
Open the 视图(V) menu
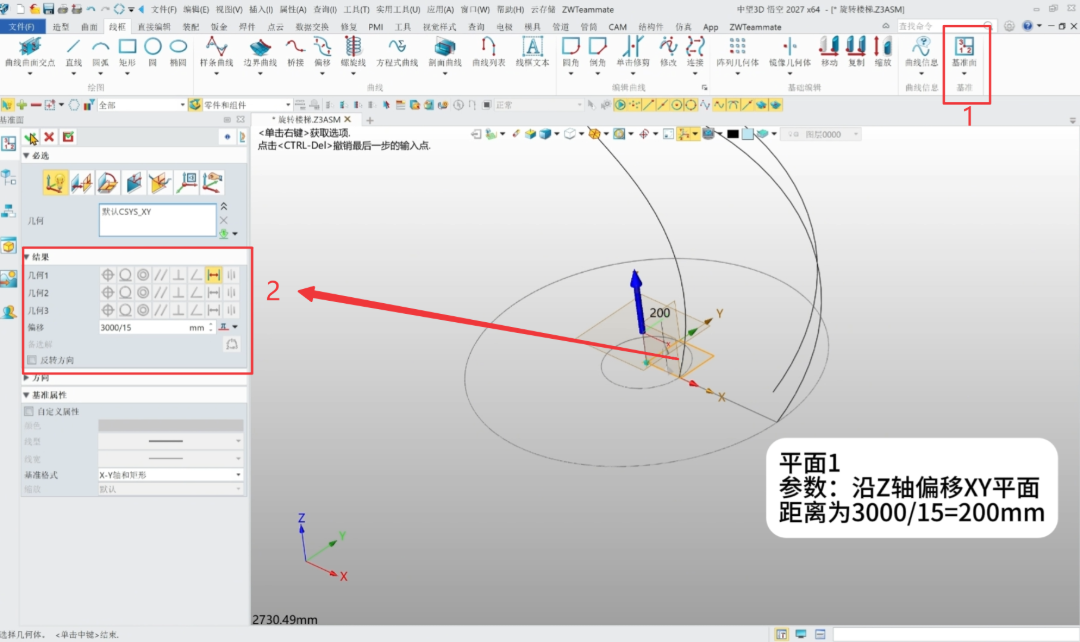coord(229,10)
